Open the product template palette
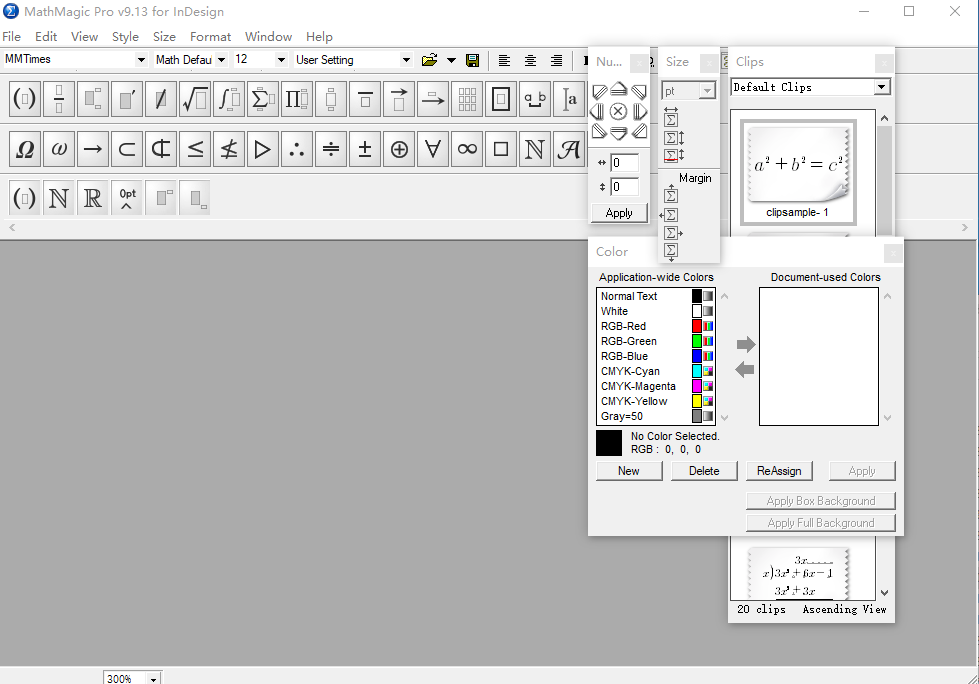This screenshot has width=979, height=684. click(297, 99)
